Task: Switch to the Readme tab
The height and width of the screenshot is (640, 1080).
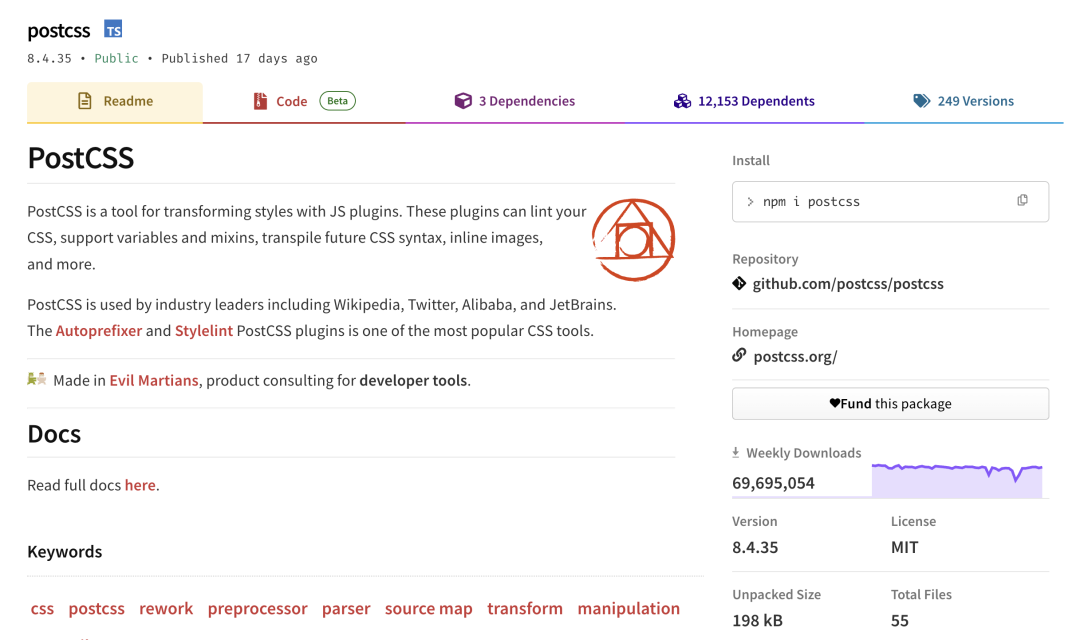Action: 115,101
